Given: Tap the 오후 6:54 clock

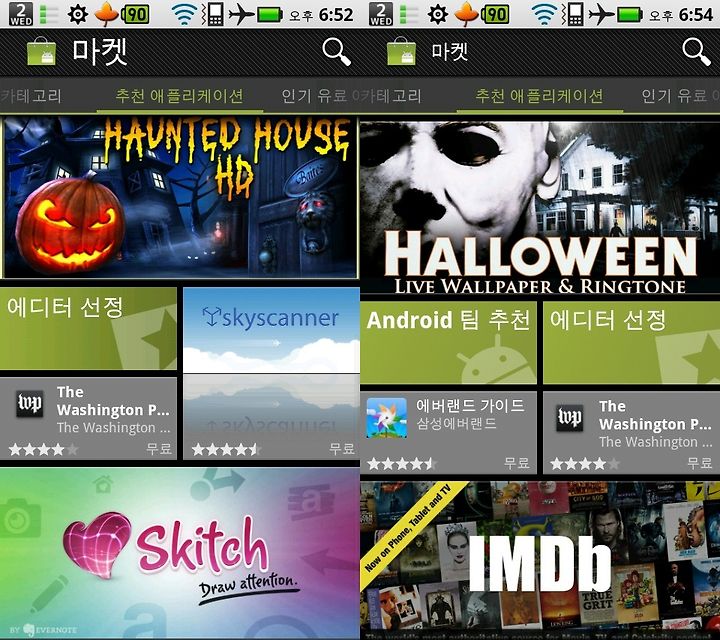Looking at the screenshot, I should pos(681,15).
